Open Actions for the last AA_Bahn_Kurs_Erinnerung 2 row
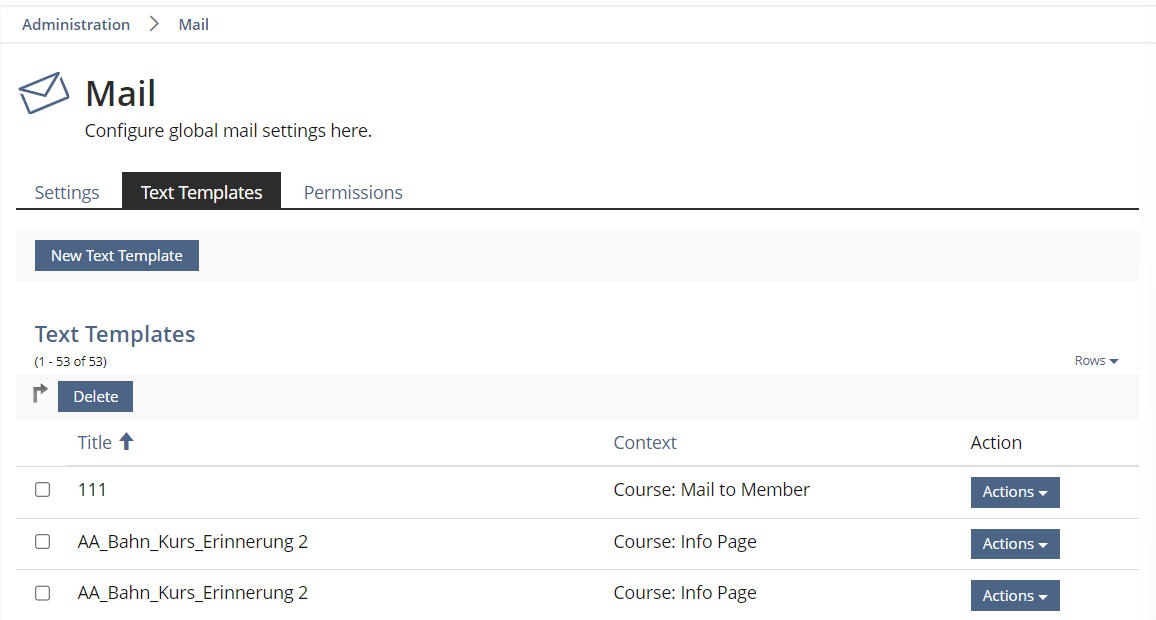Viewport: 1156px width, 620px height. point(1014,596)
